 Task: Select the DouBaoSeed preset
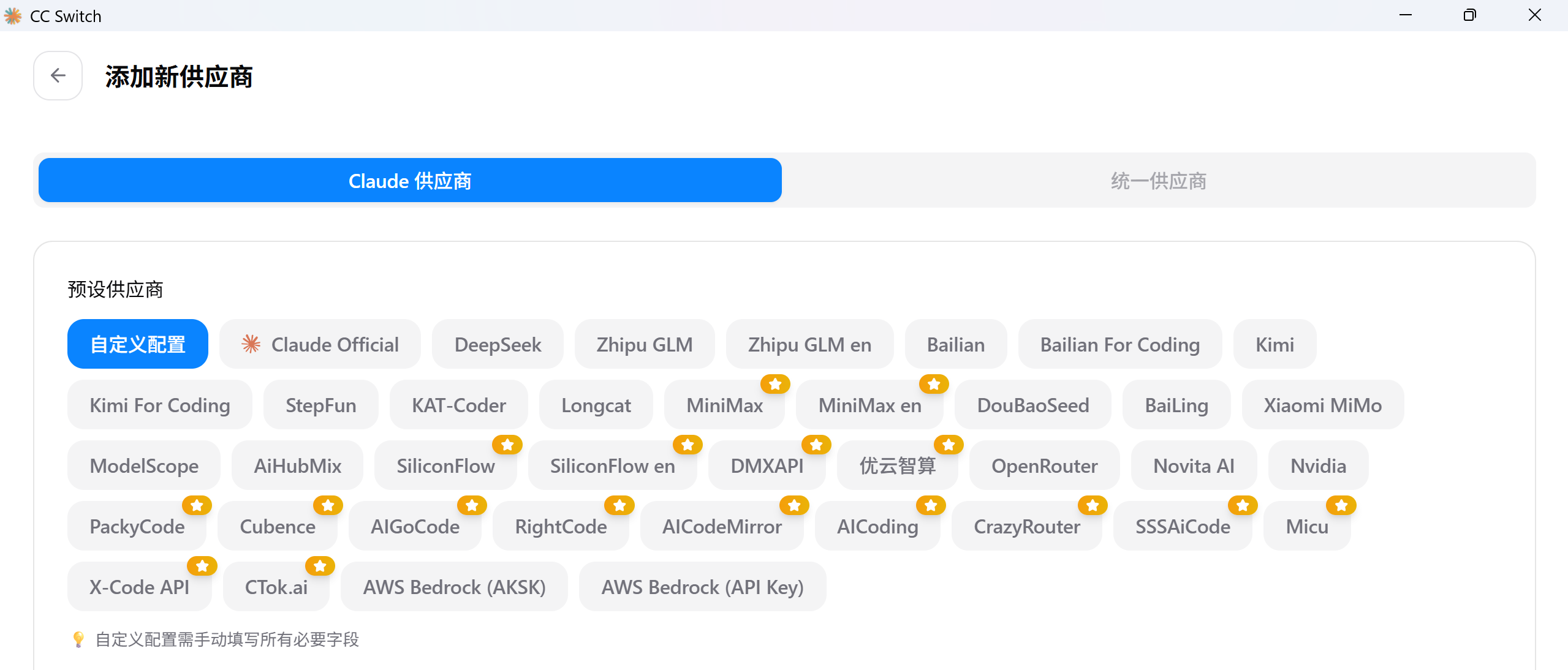[1033, 405]
